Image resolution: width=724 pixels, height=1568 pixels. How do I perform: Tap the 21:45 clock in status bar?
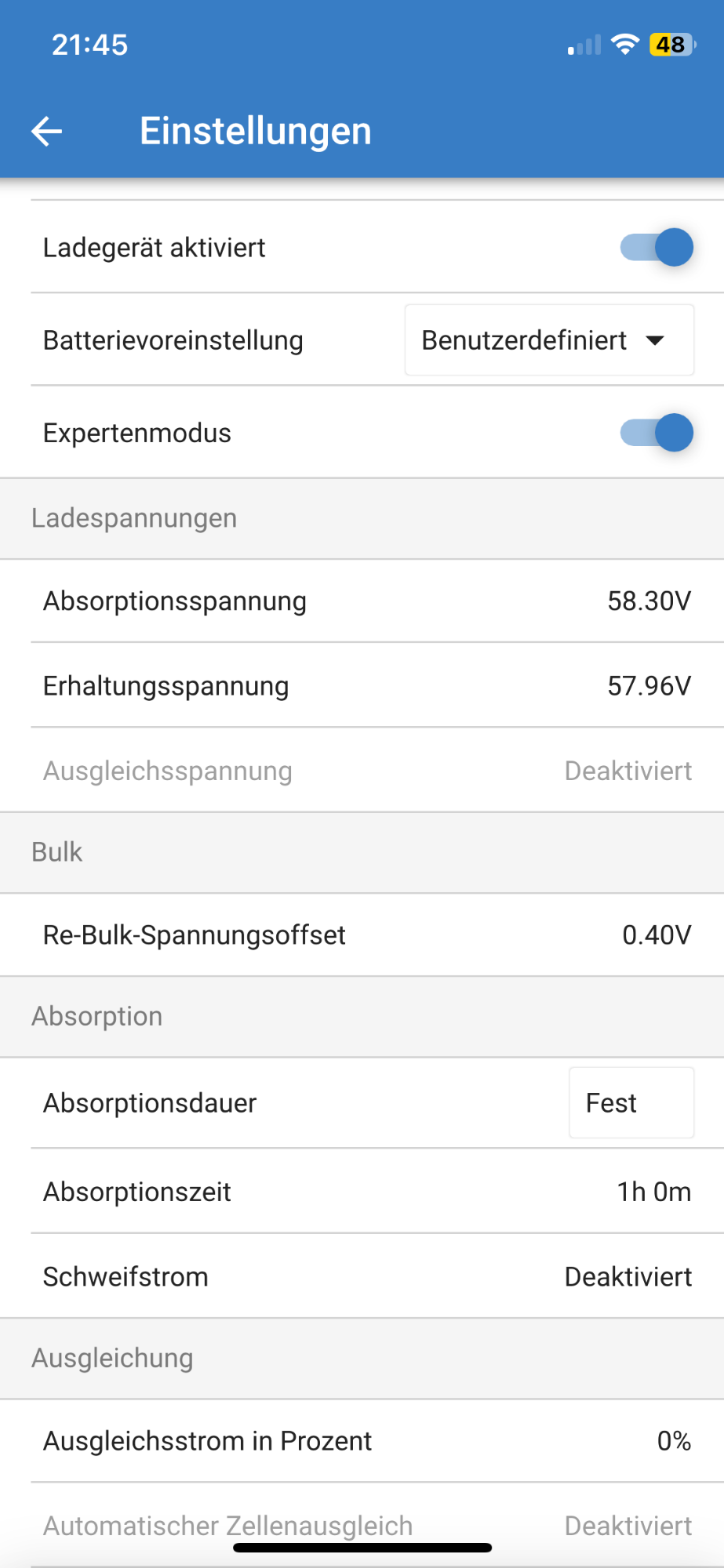pyautogui.click(x=89, y=45)
